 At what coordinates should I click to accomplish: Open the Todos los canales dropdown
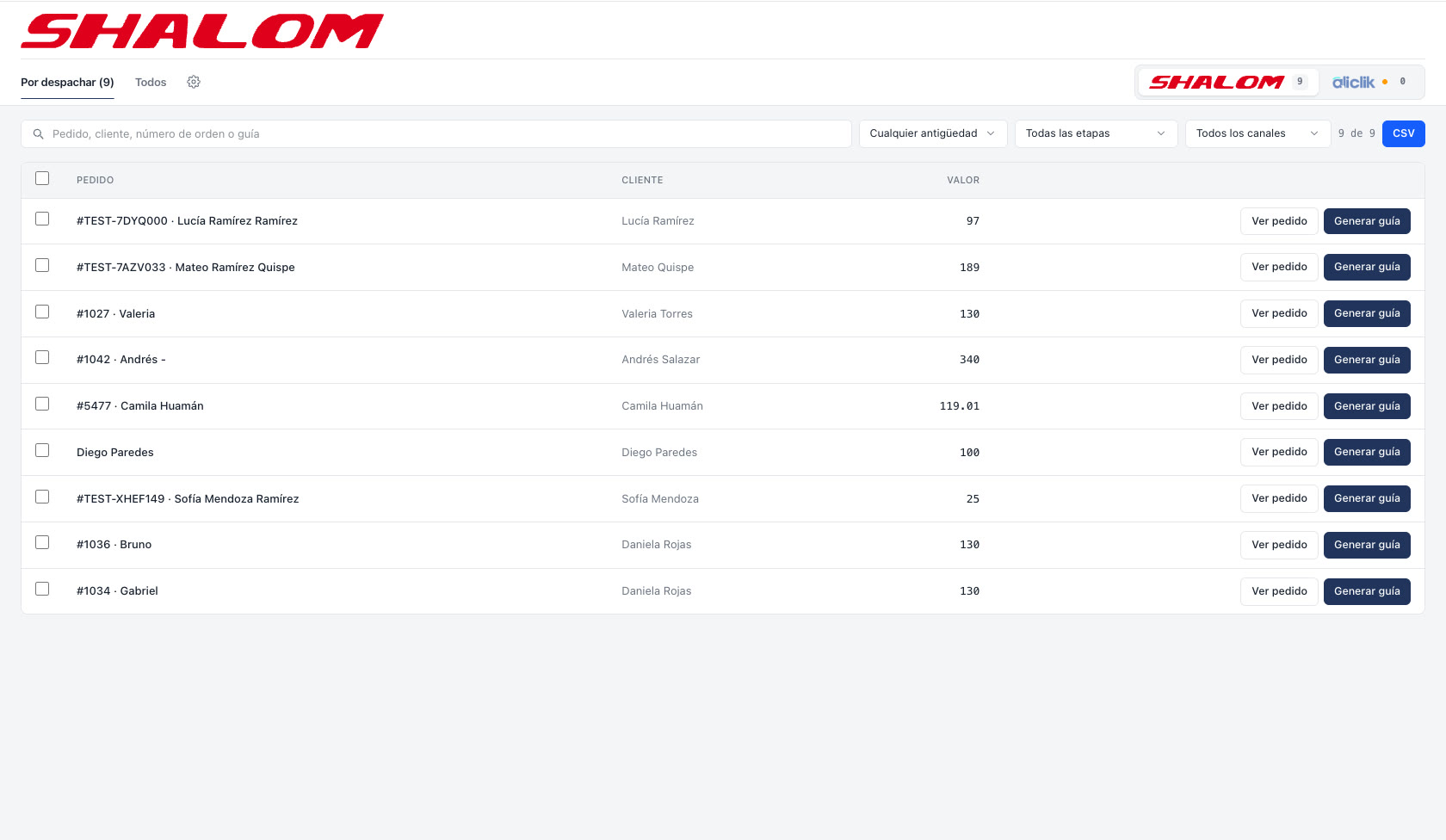click(x=1258, y=133)
